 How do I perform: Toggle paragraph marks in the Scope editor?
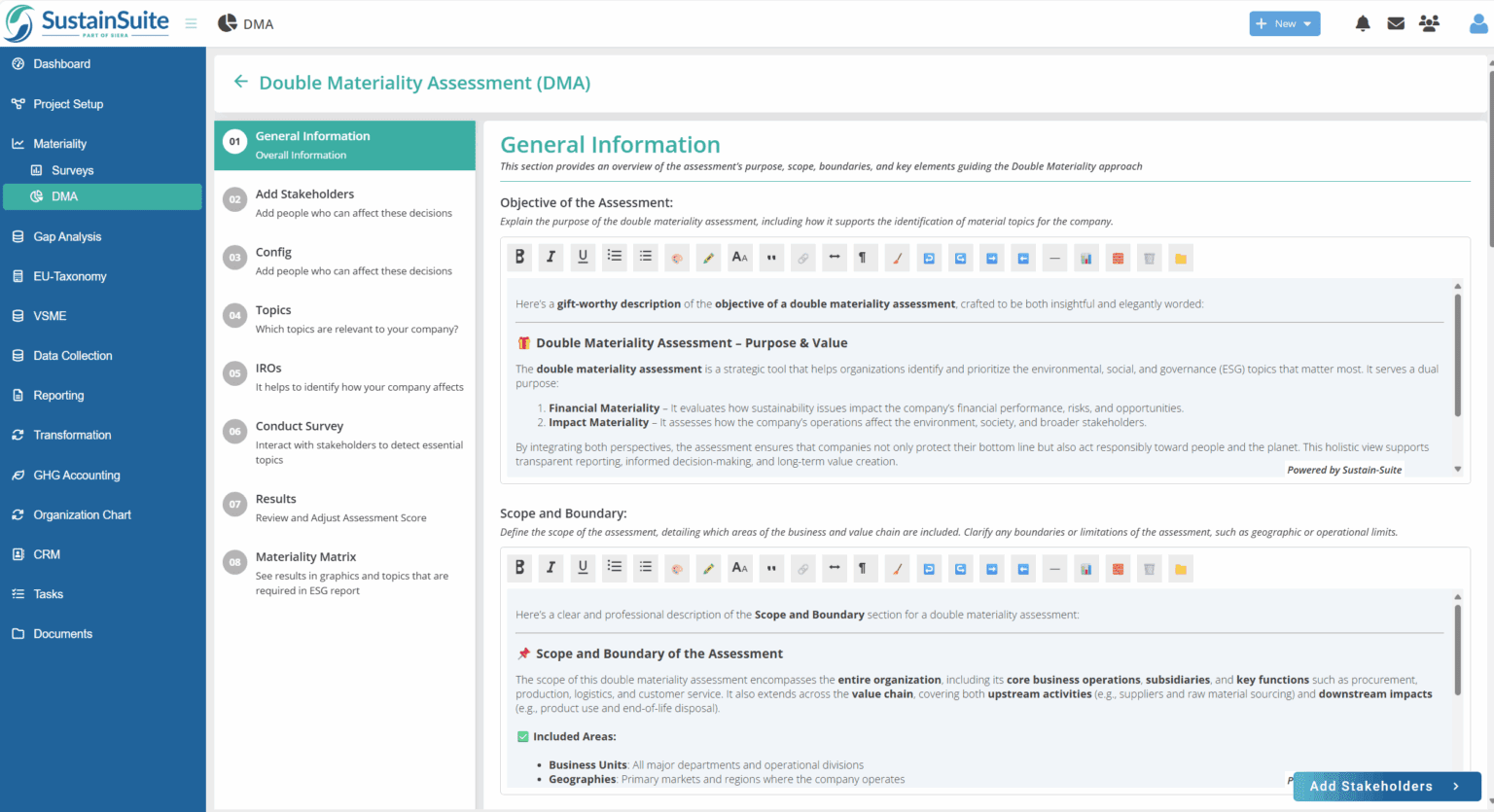(x=864, y=567)
